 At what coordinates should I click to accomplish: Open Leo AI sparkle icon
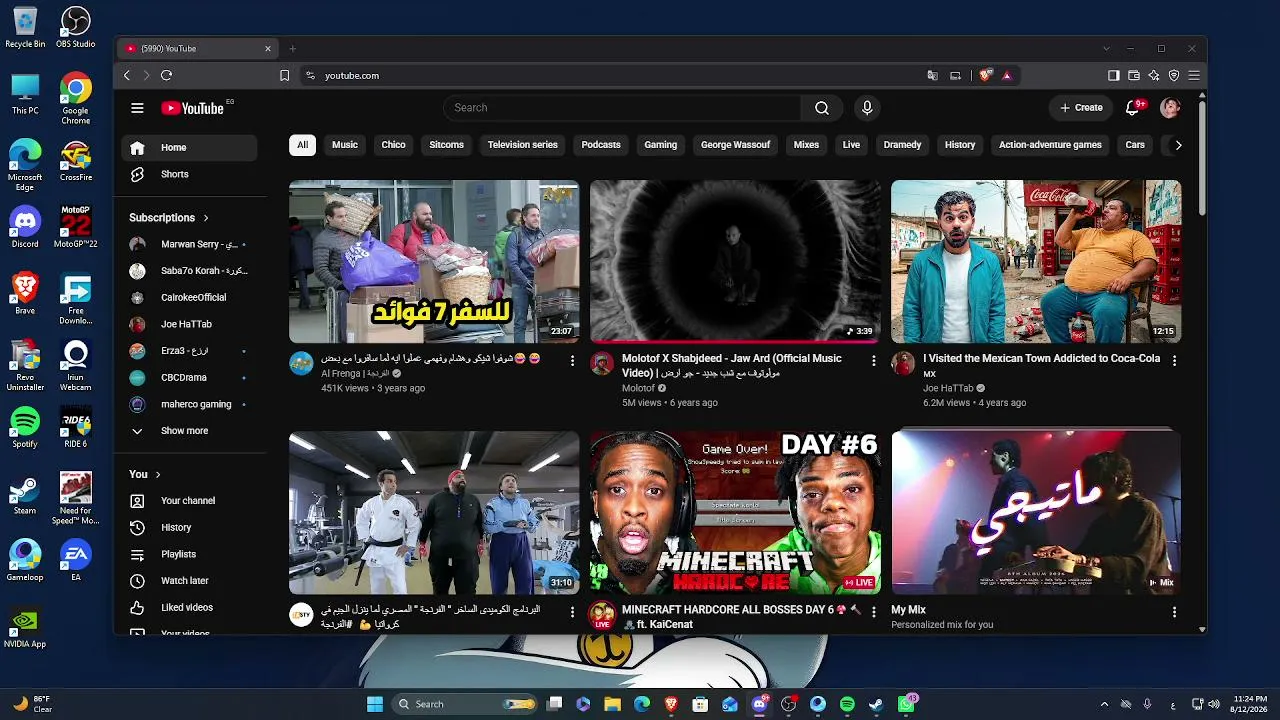tap(1154, 75)
